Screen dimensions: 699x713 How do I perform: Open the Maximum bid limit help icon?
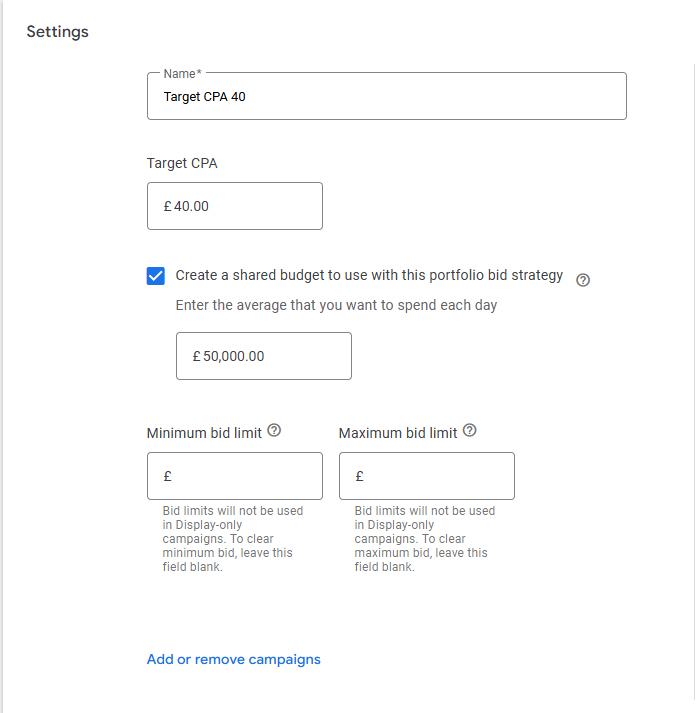[469, 430]
